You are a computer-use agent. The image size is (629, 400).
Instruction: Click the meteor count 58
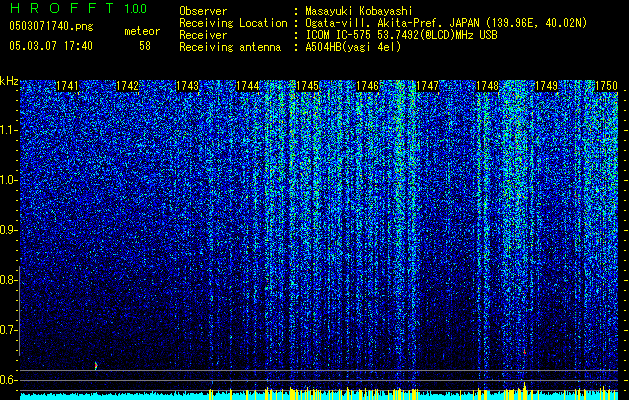(x=145, y=46)
